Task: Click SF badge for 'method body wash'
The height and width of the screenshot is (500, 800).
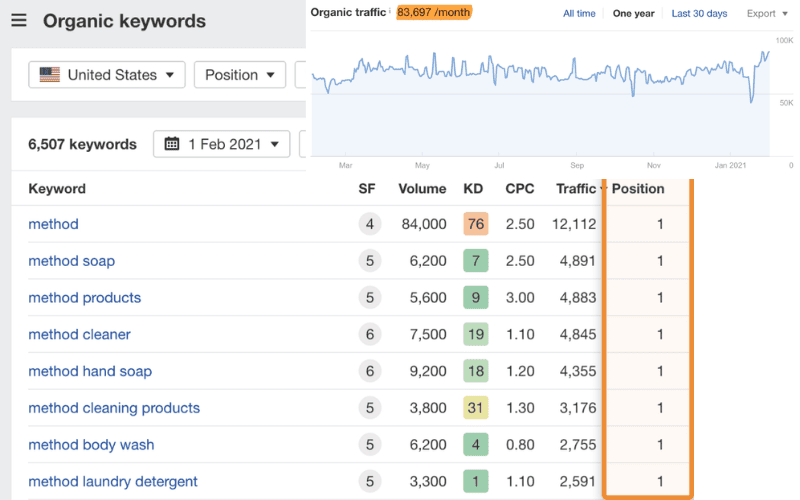Action: pos(370,444)
